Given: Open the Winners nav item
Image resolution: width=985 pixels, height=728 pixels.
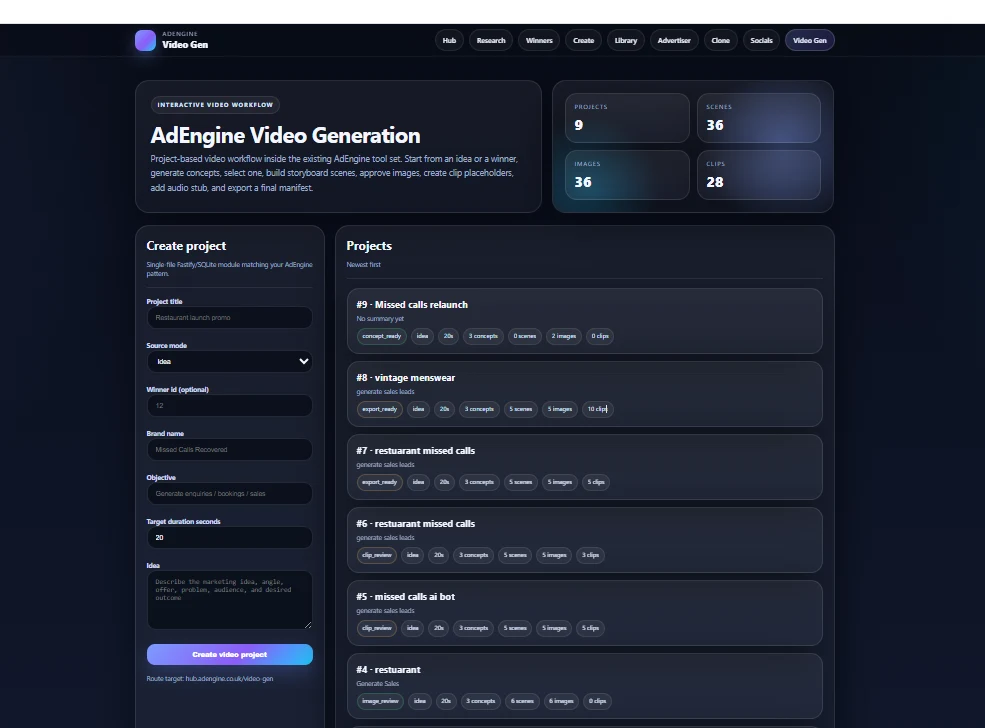Looking at the screenshot, I should [539, 40].
